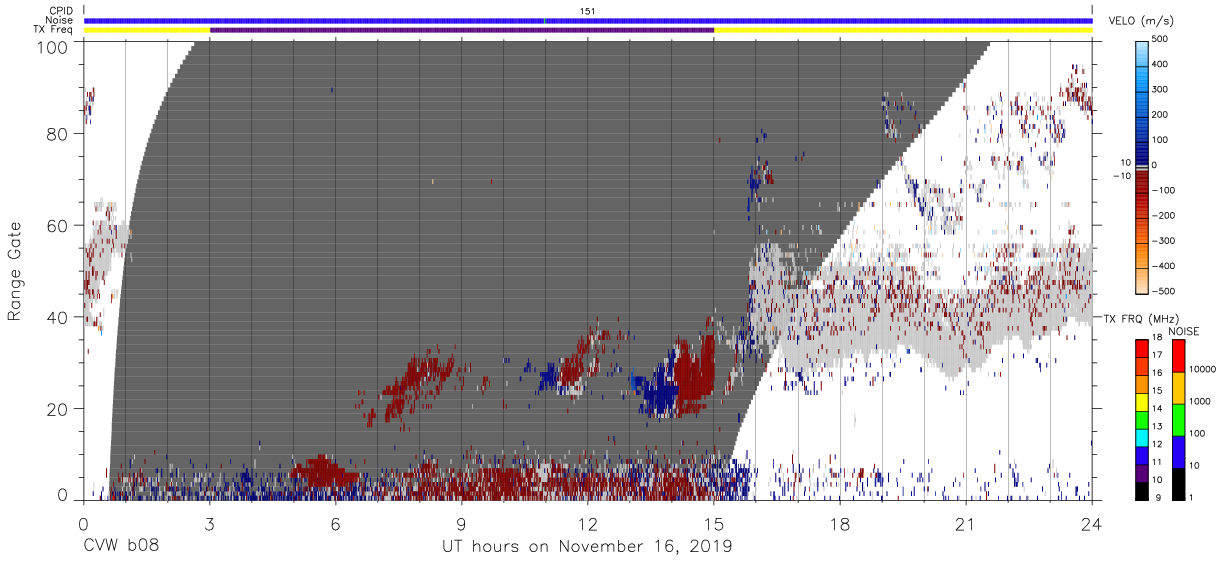Click the CVW b08 radar label

(x=121, y=547)
